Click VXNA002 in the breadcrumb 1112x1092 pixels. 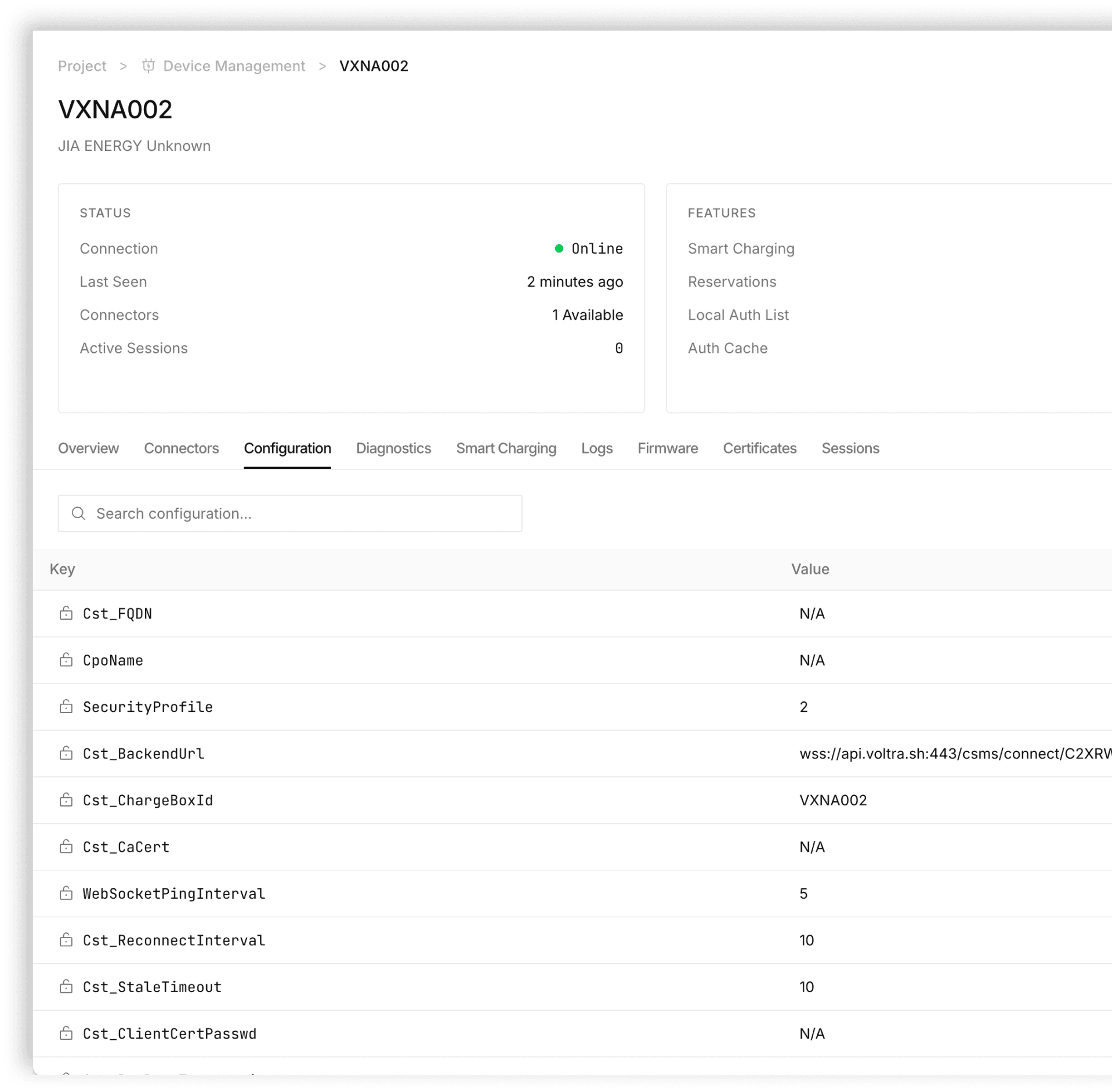[x=374, y=66]
